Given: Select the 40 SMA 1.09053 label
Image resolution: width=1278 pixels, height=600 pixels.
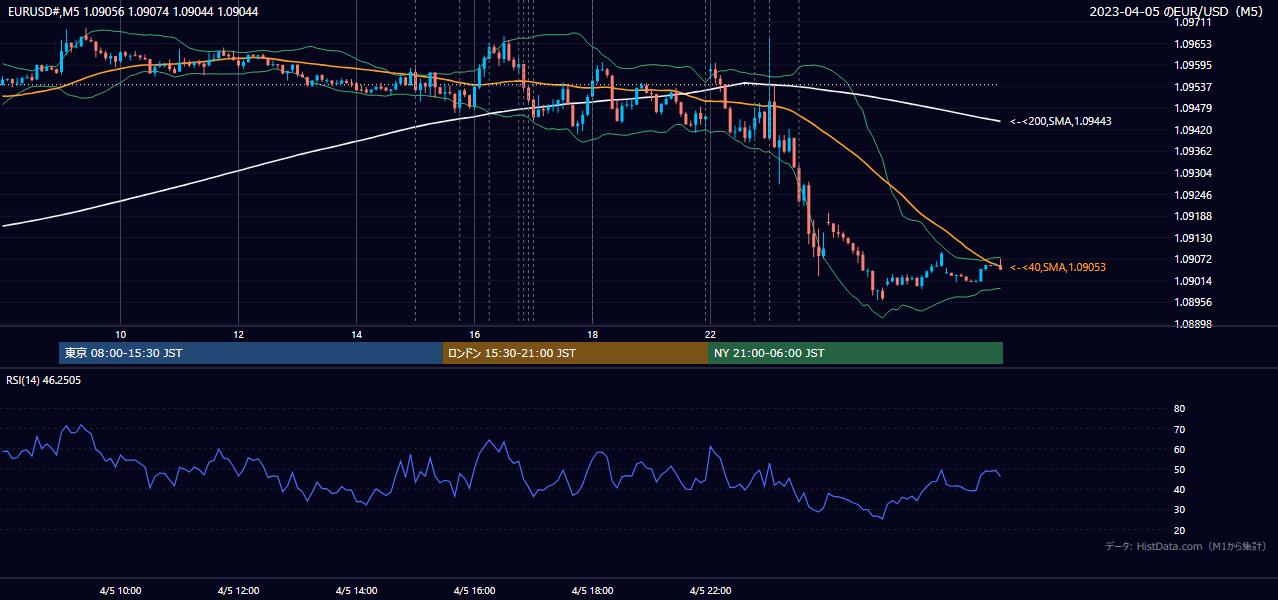Looking at the screenshot, I should coord(1058,267).
